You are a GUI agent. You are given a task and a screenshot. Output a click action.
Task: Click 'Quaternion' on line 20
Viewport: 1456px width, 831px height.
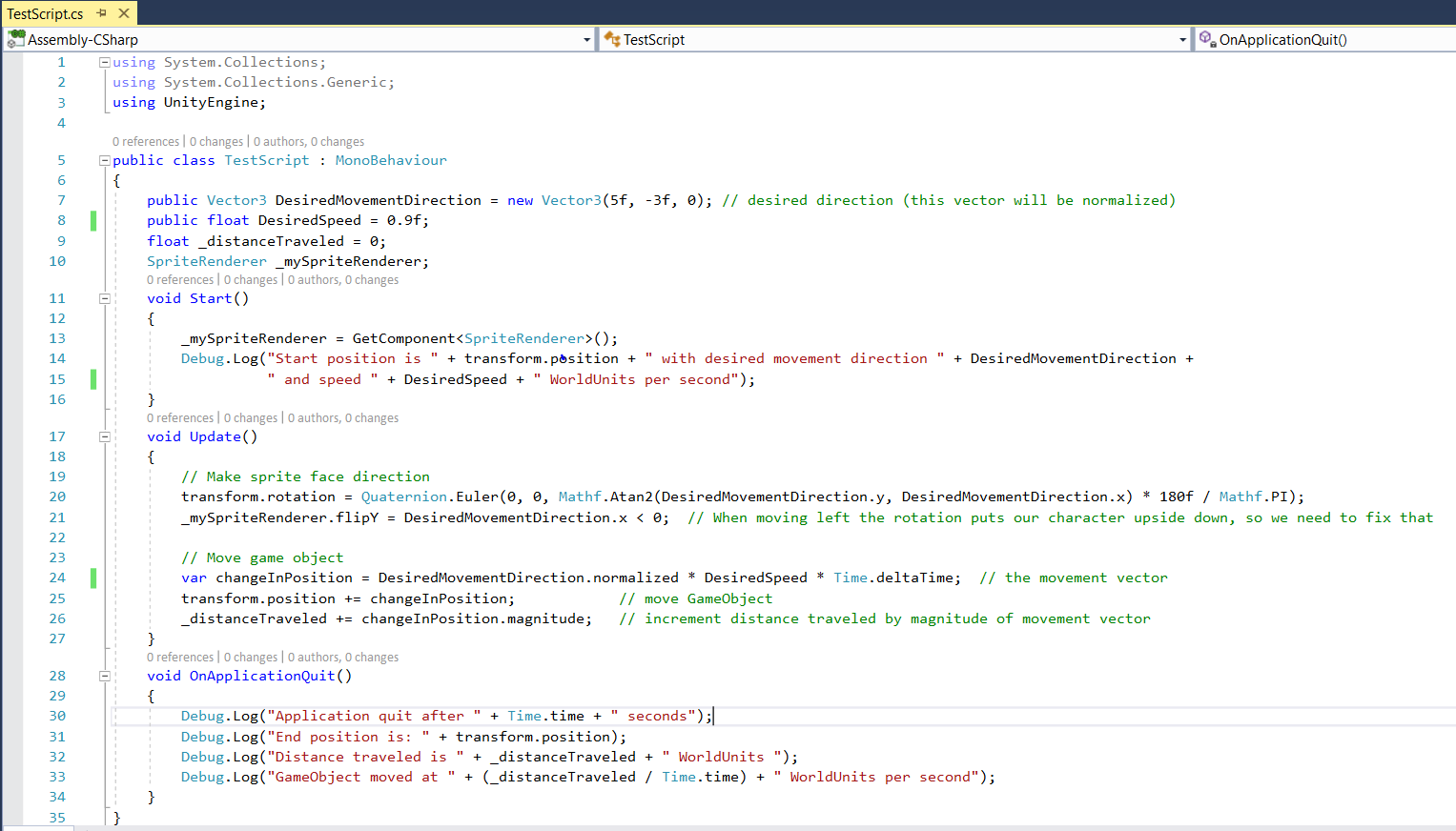404,497
